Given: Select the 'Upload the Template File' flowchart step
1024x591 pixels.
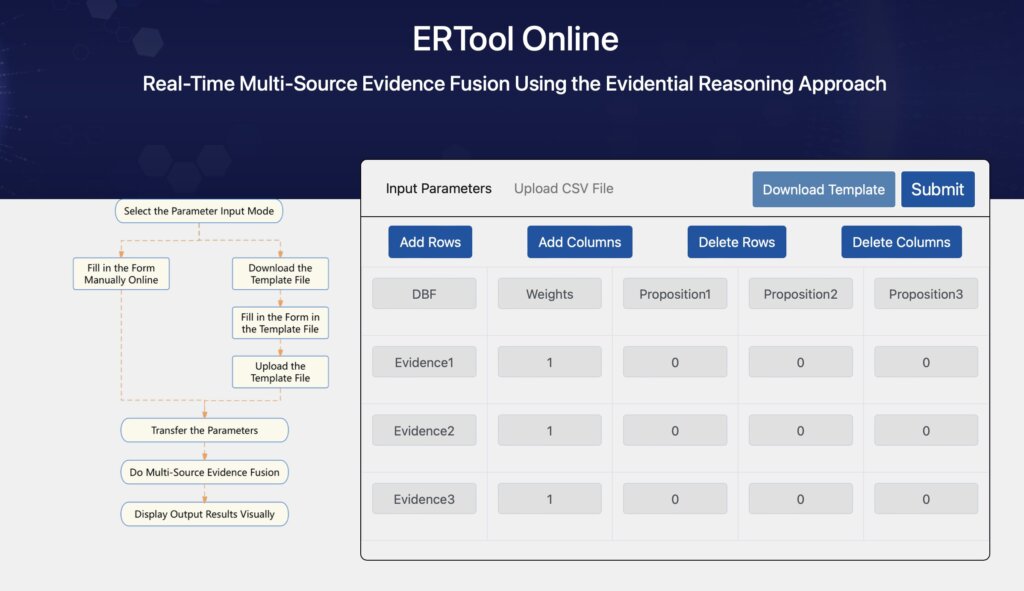Looking at the screenshot, I should (x=279, y=371).
